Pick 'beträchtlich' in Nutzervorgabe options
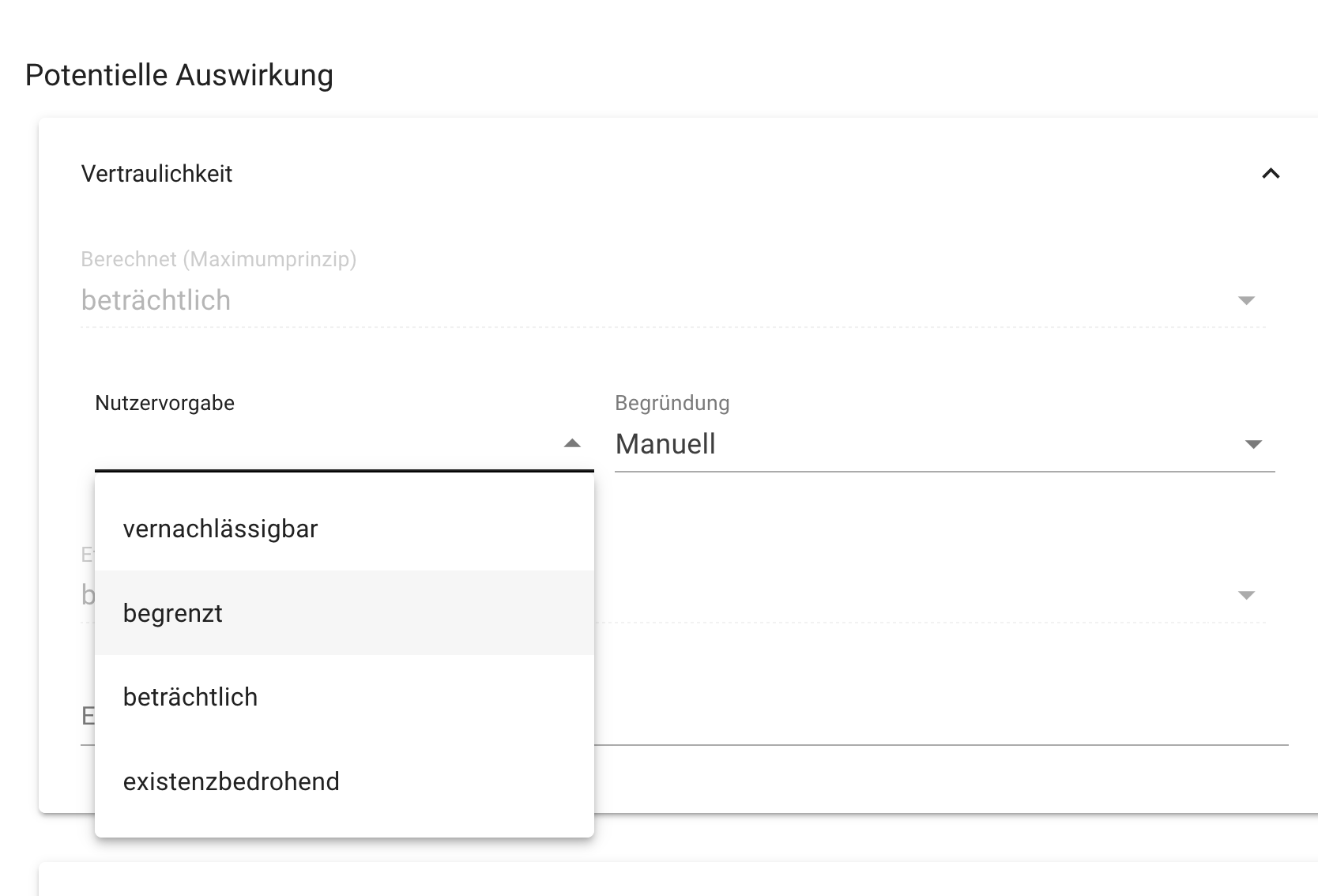 click(x=344, y=697)
